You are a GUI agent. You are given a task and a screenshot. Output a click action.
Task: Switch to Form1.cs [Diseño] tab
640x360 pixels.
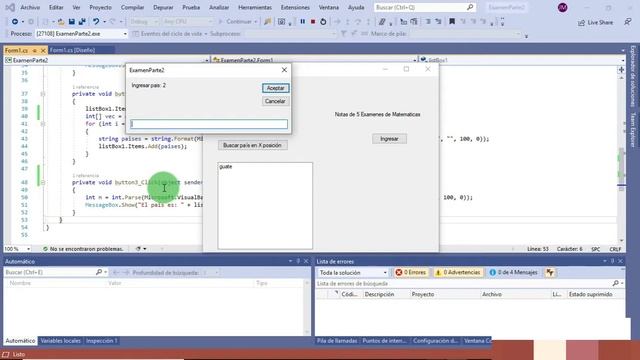click(x=72, y=50)
